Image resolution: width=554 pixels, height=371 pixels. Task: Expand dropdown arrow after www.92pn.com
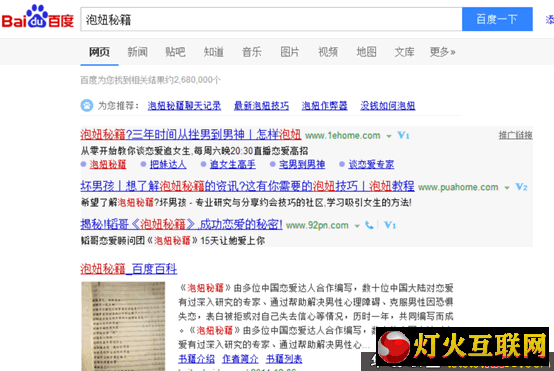357,226
